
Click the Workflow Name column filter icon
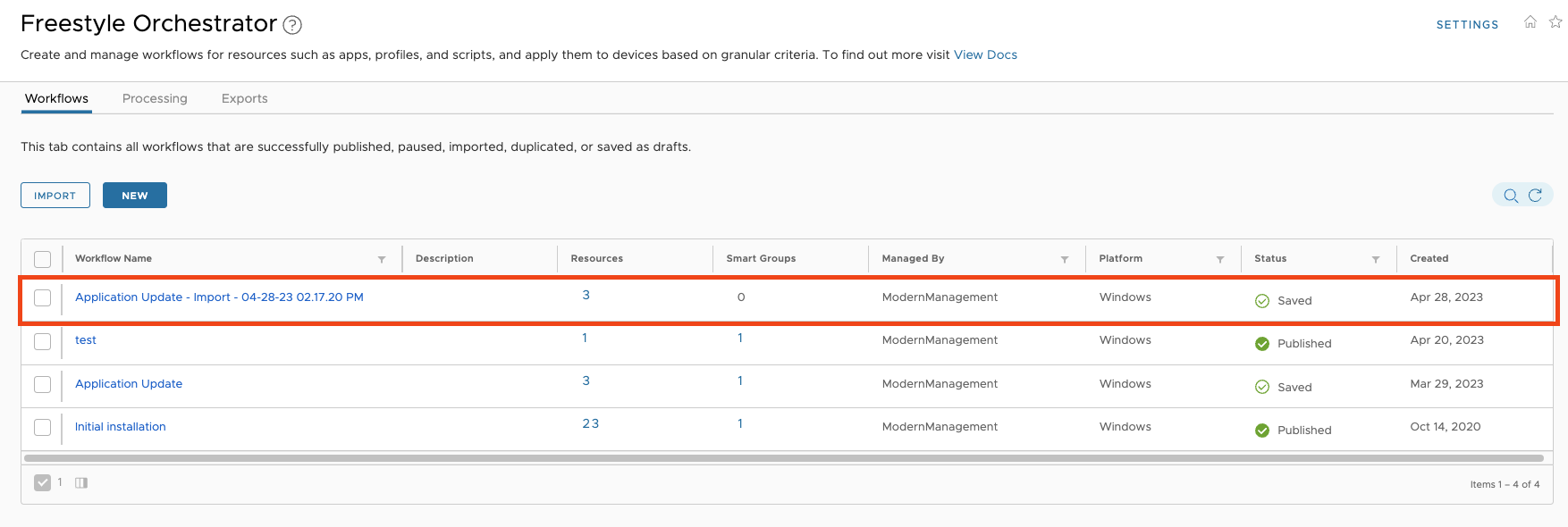tap(382, 259)
